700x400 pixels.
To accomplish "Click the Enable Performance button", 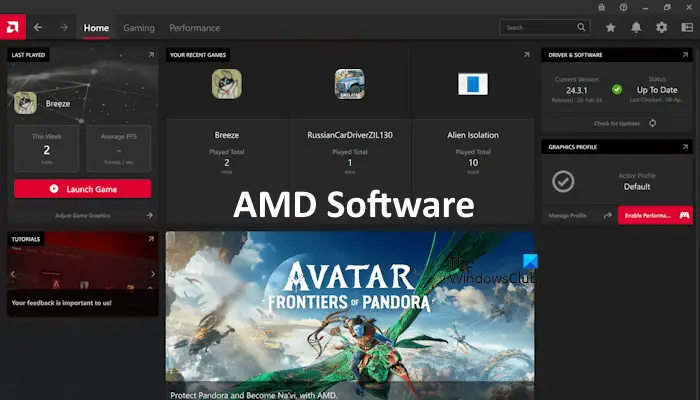I will (655, 216).
